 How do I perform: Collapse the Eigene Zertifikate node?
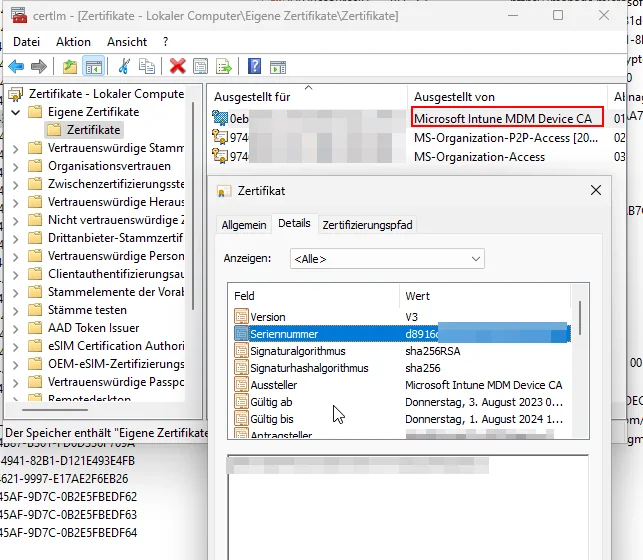point(16,112)
